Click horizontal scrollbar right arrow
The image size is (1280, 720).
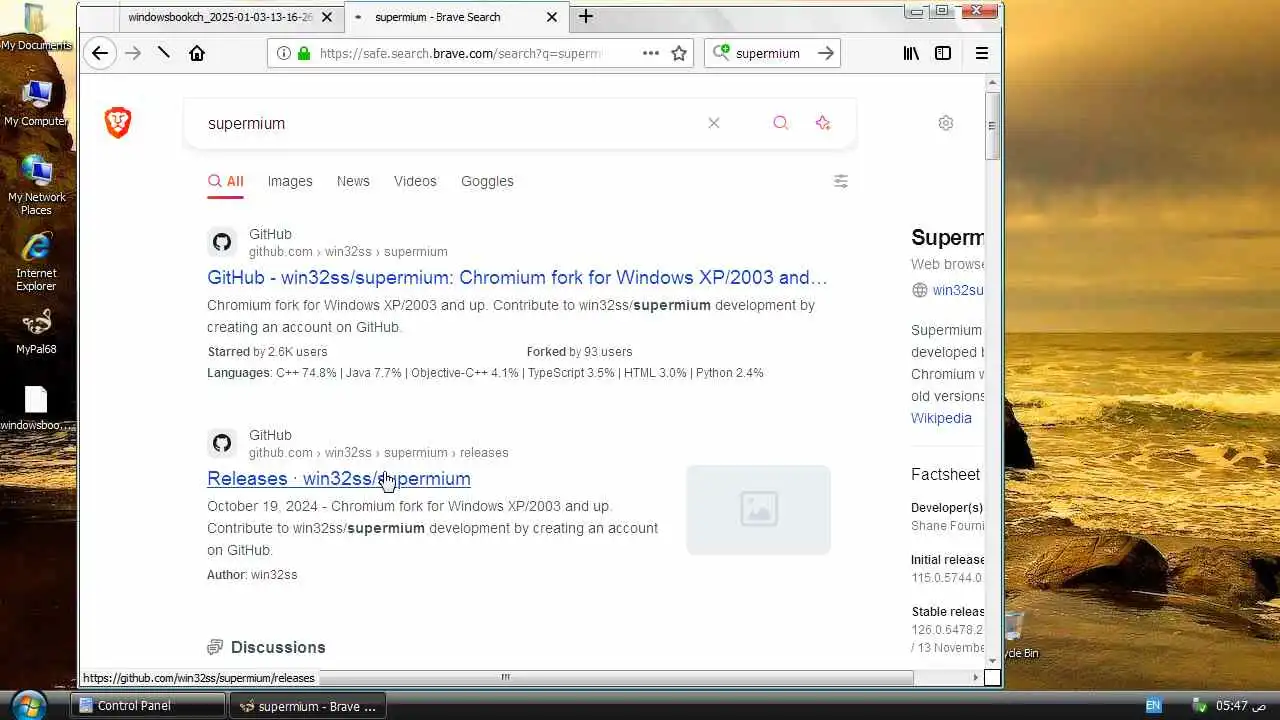(x=975, y=677)
